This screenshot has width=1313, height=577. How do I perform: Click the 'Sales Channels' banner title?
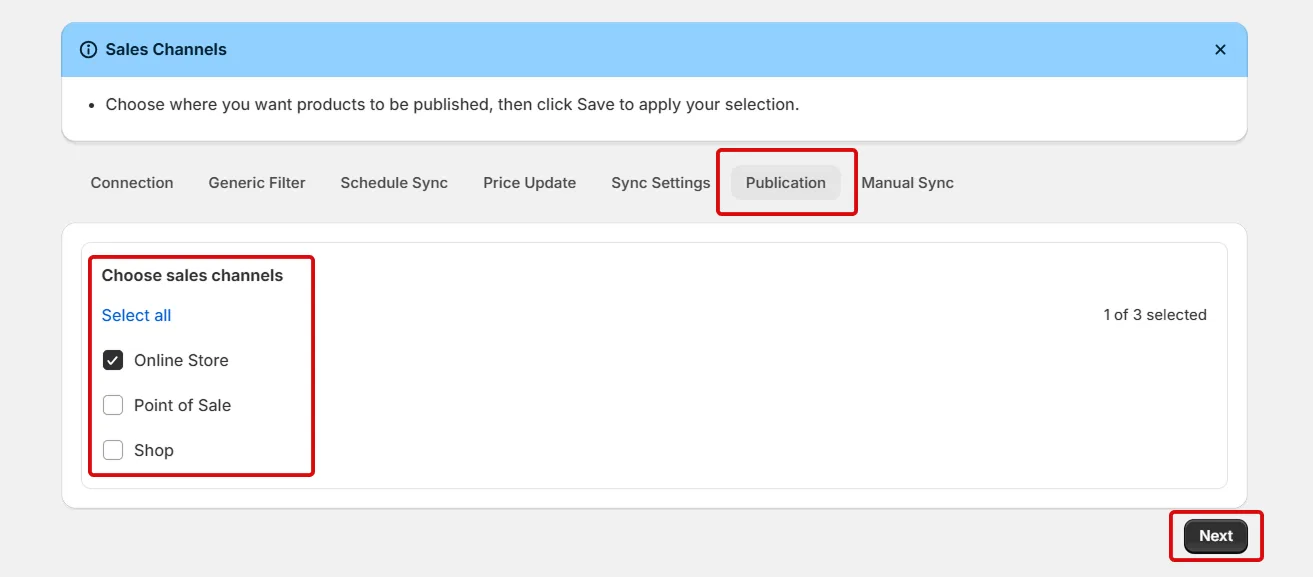pos(166,50)
